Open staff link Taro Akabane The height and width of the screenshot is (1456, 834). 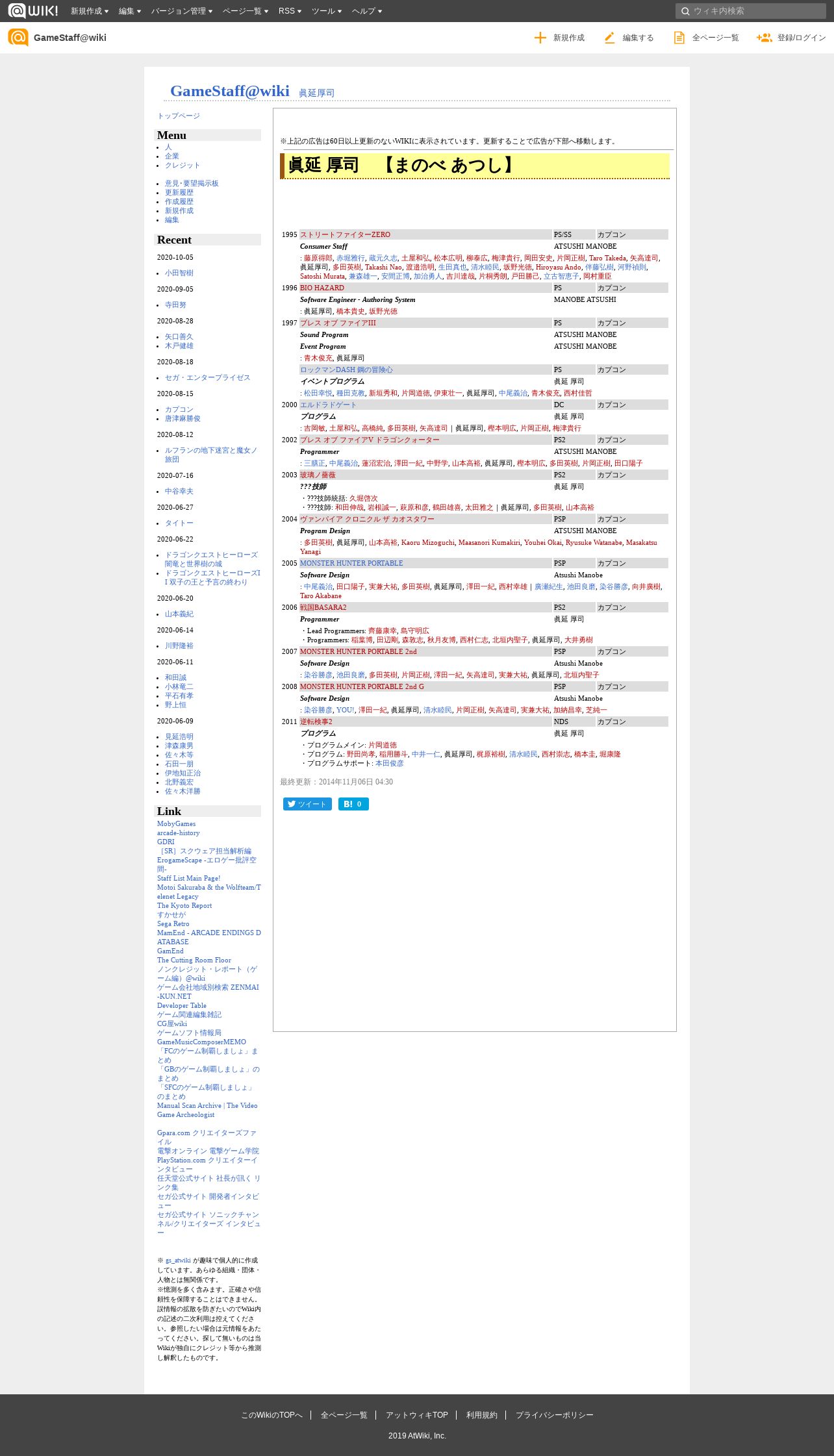[x=320, y=596]
